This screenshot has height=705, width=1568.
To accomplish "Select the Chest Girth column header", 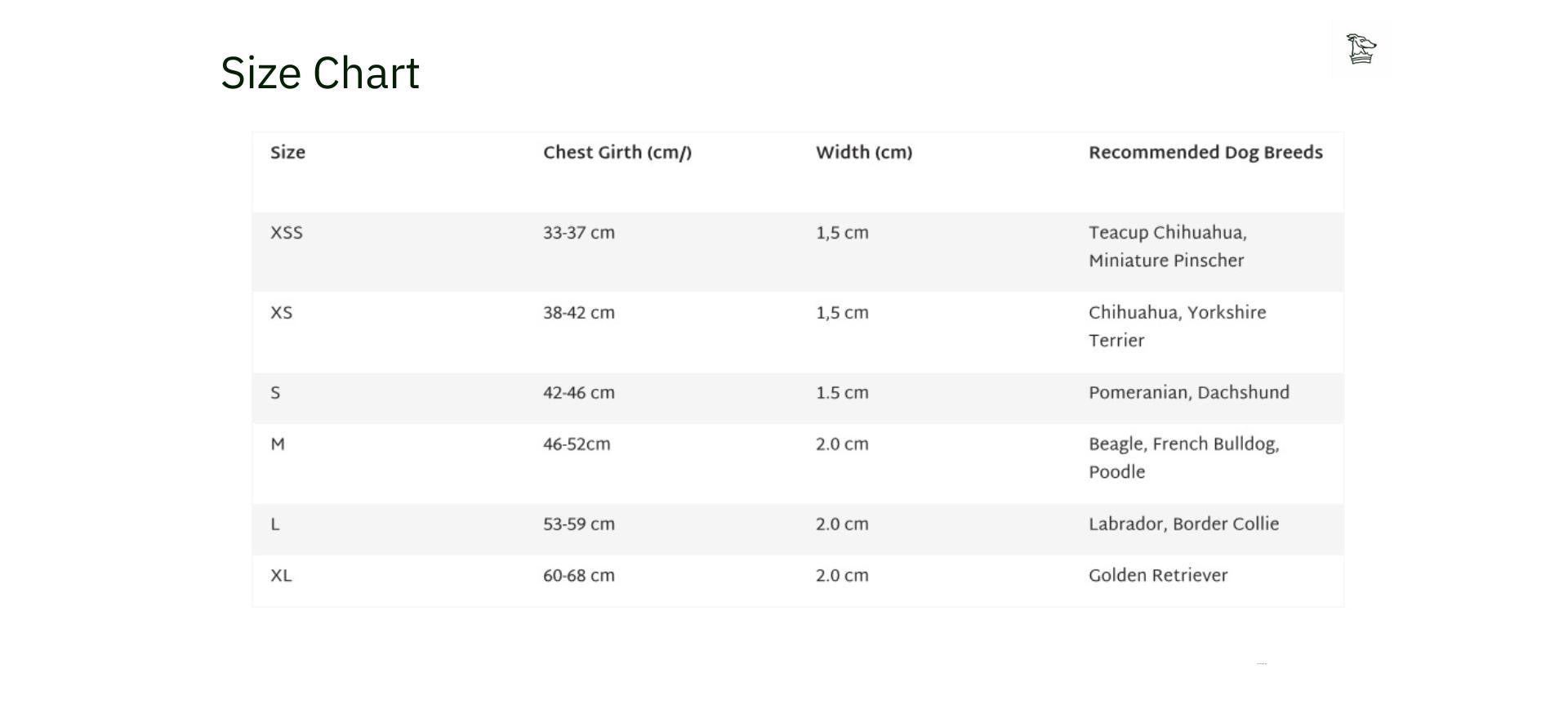I will tap(617, 153).
